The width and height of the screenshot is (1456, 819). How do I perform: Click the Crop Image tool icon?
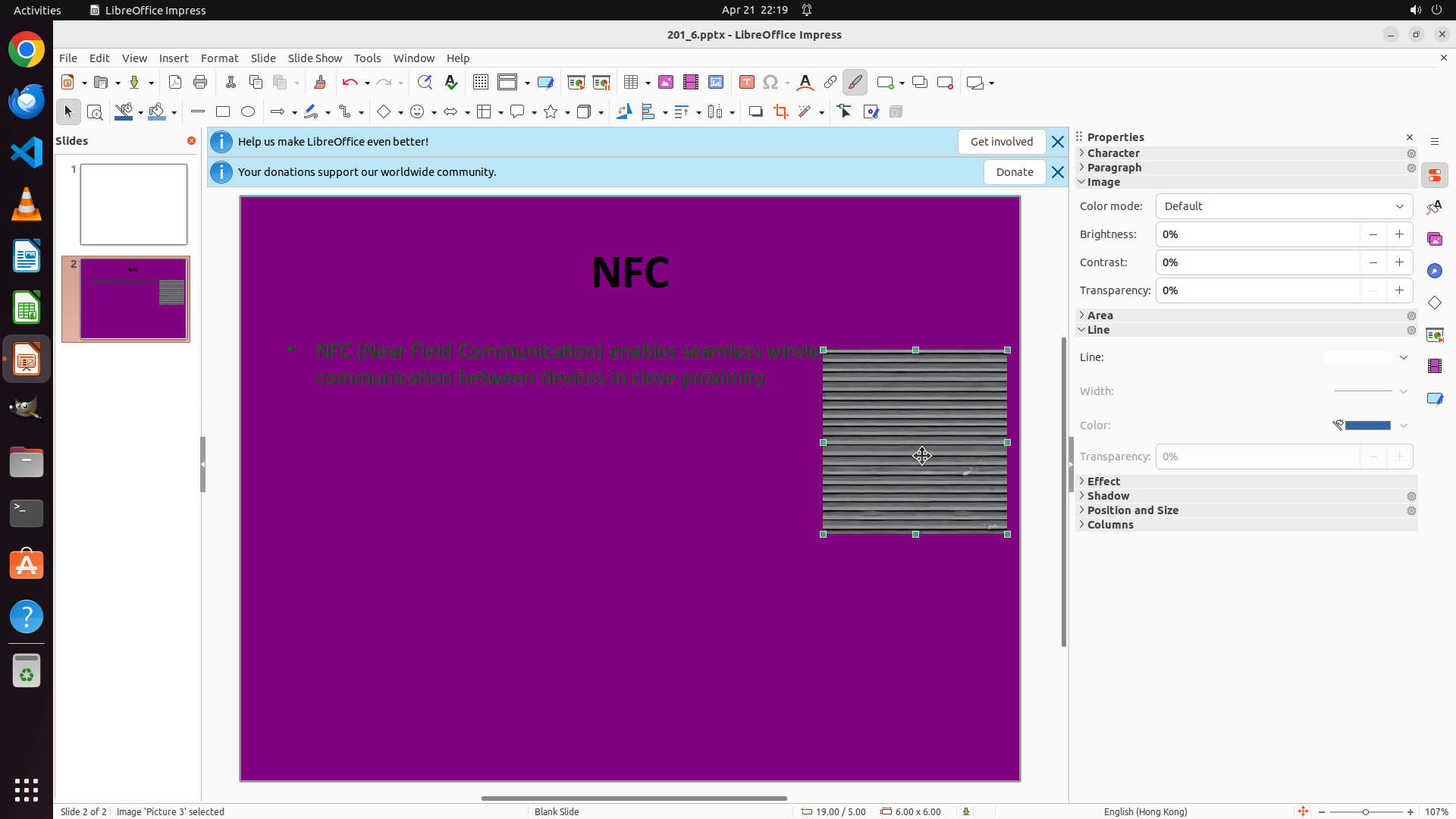pos(780,112)
